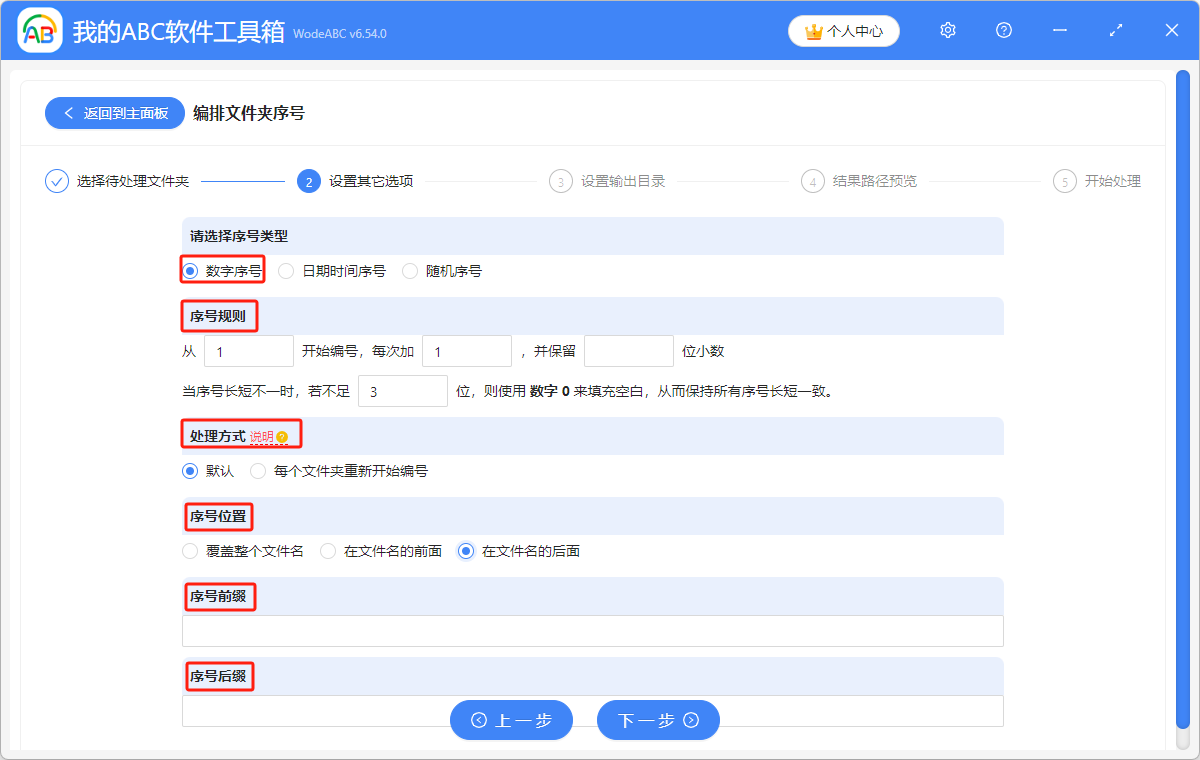Open the settings gear in the title bar
The image size is (1200, 760).
(x=947, y=30)
